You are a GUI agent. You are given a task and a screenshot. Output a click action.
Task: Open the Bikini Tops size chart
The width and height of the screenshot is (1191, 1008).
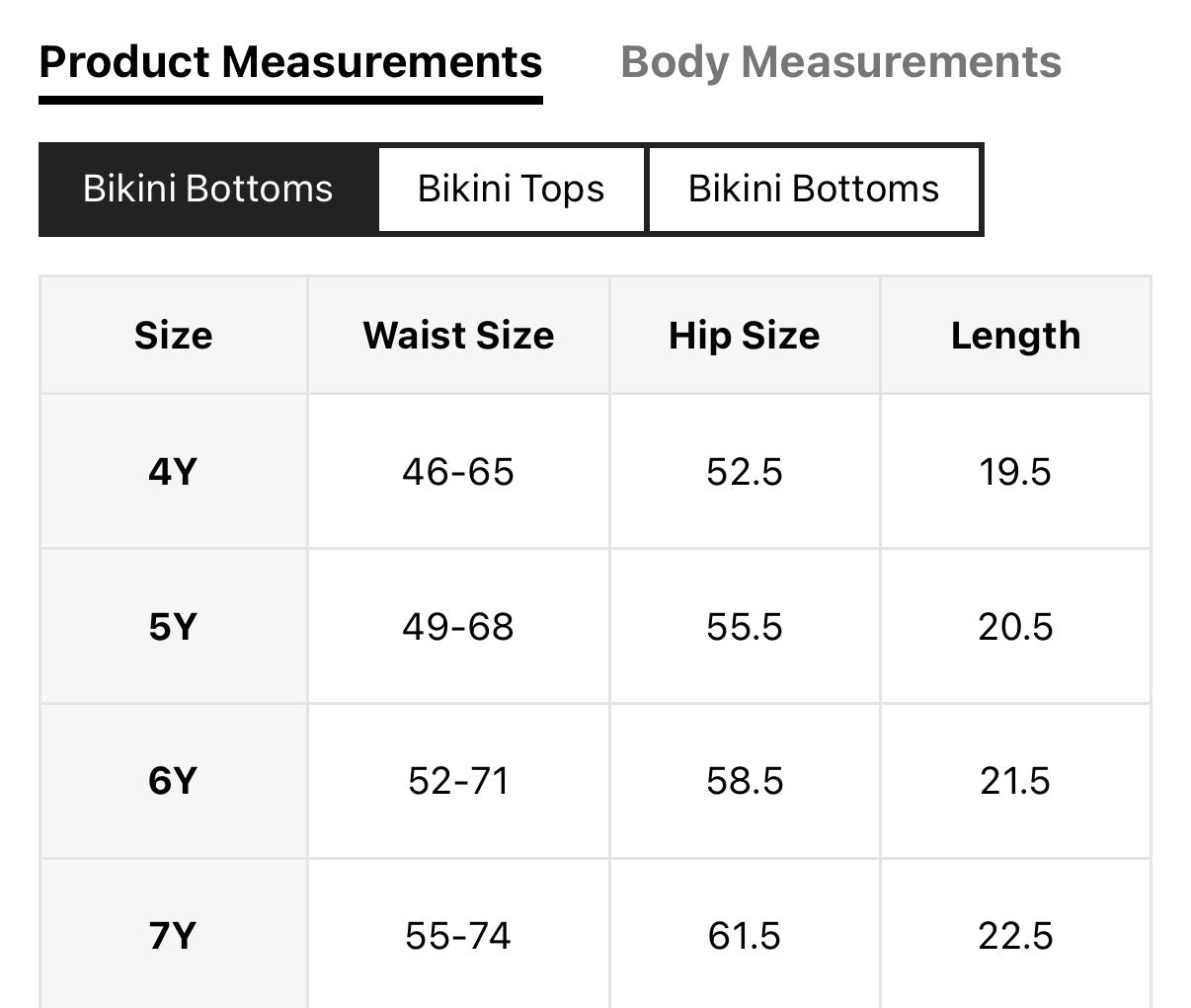pos(512,189)
